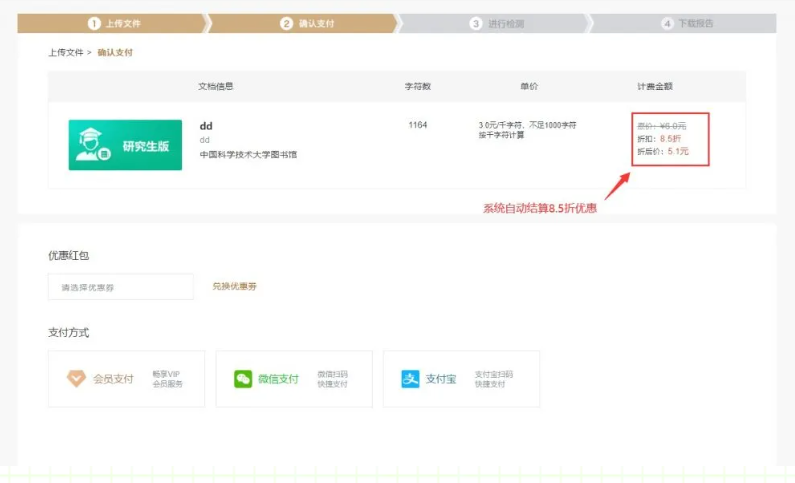
Task: Click the 折后价 5.1元 discounted price
Action: point(663,151)
